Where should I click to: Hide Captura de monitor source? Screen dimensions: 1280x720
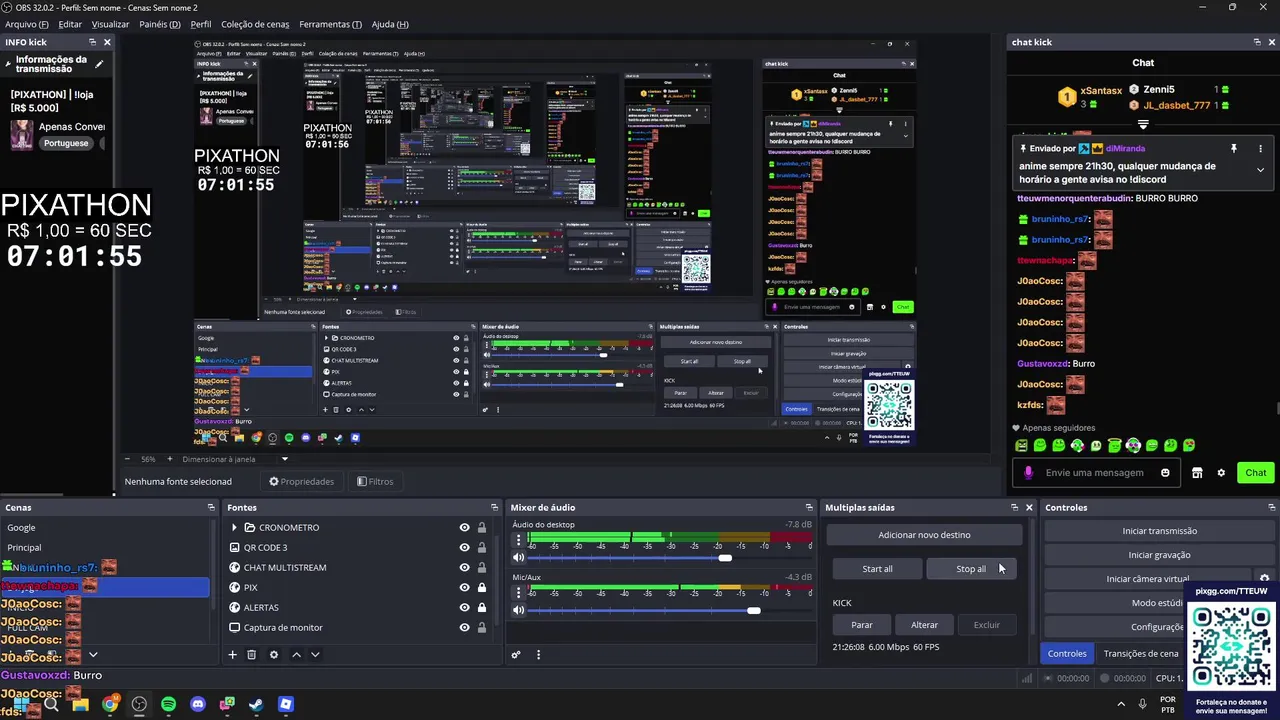[464, 628]
